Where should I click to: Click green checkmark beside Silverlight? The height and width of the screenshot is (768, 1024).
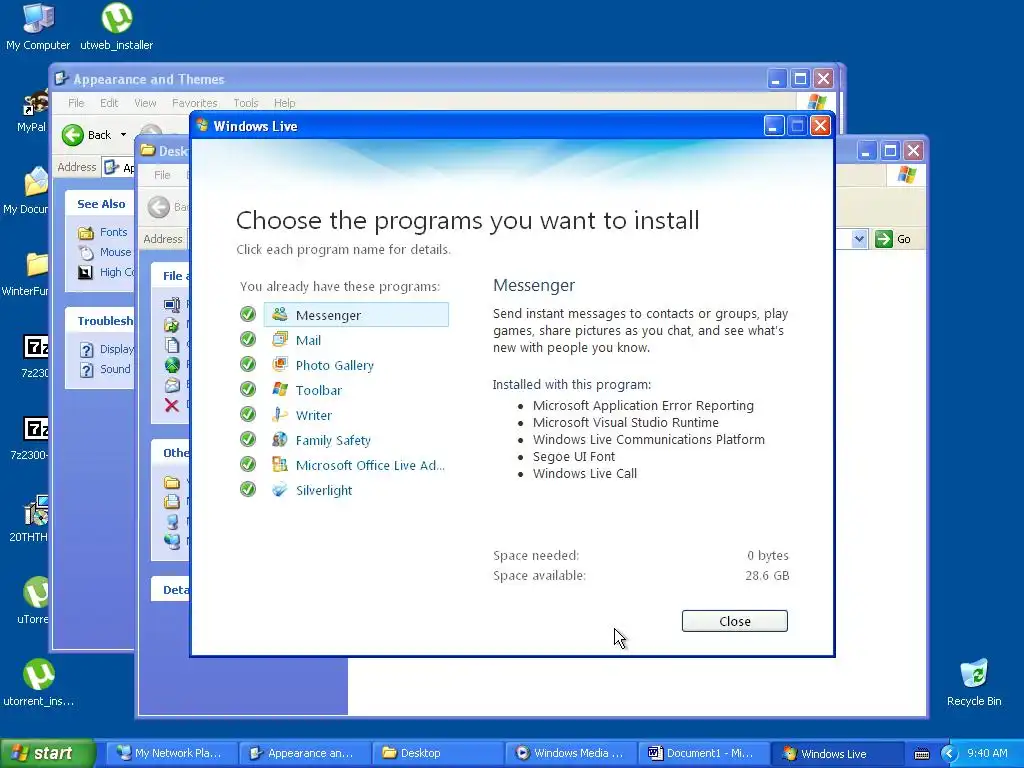248,489
